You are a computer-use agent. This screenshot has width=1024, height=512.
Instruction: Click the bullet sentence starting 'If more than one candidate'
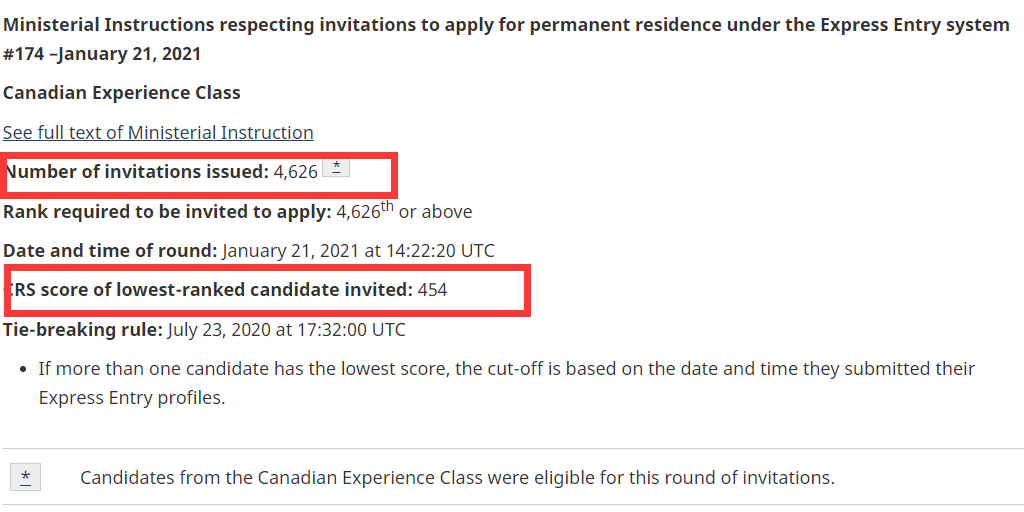(506, 368)
